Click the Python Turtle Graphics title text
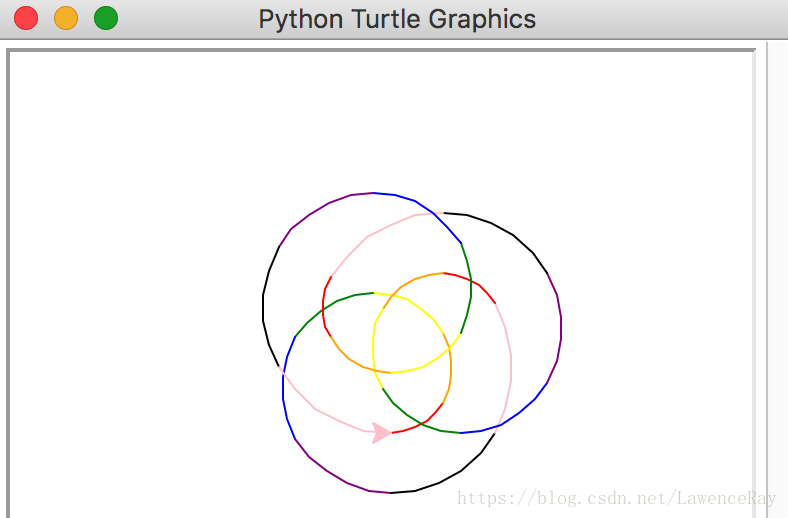 point(397,20)
